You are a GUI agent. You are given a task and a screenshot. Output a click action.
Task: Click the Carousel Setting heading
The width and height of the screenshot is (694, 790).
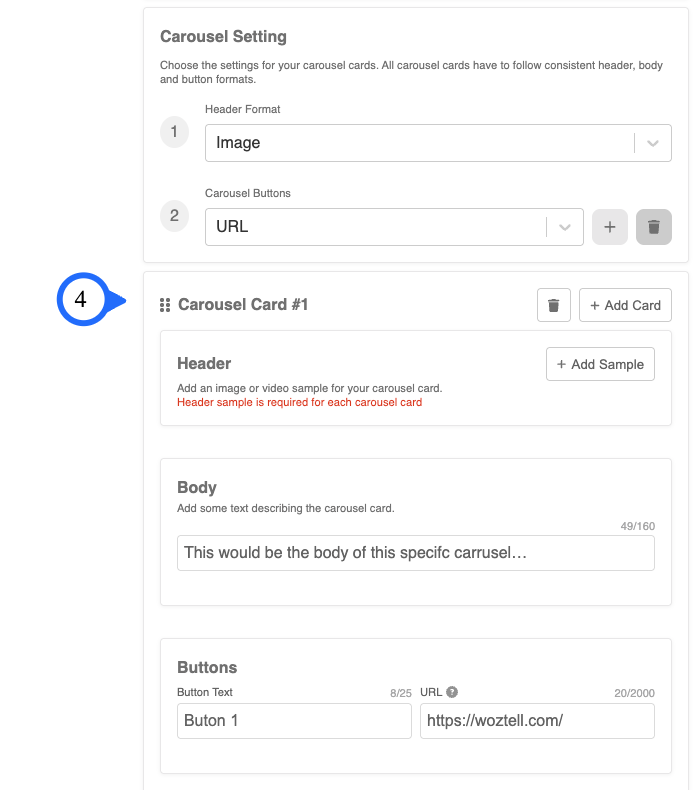pos(223,37)
